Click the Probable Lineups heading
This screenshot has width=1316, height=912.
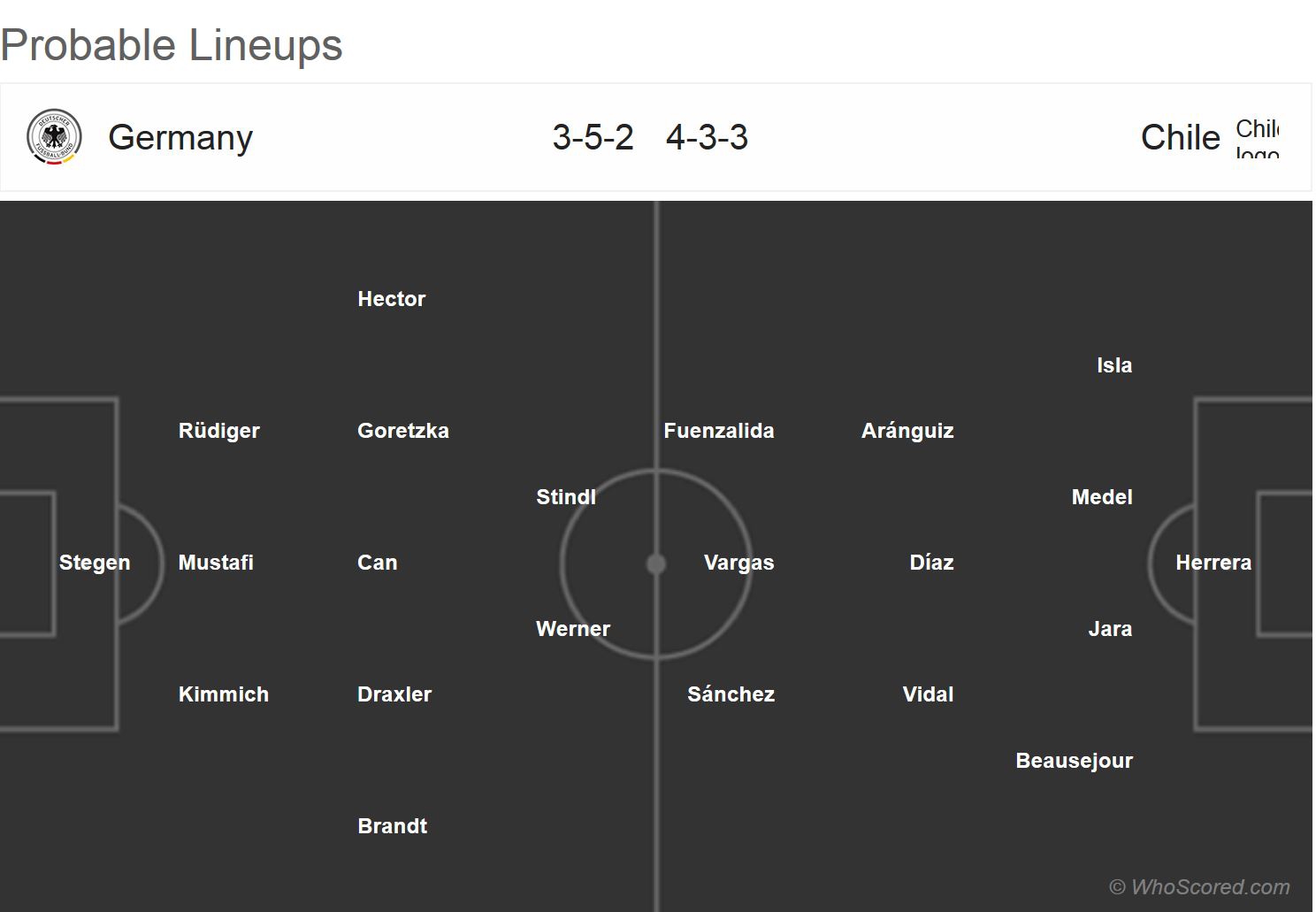coord(172,45)
